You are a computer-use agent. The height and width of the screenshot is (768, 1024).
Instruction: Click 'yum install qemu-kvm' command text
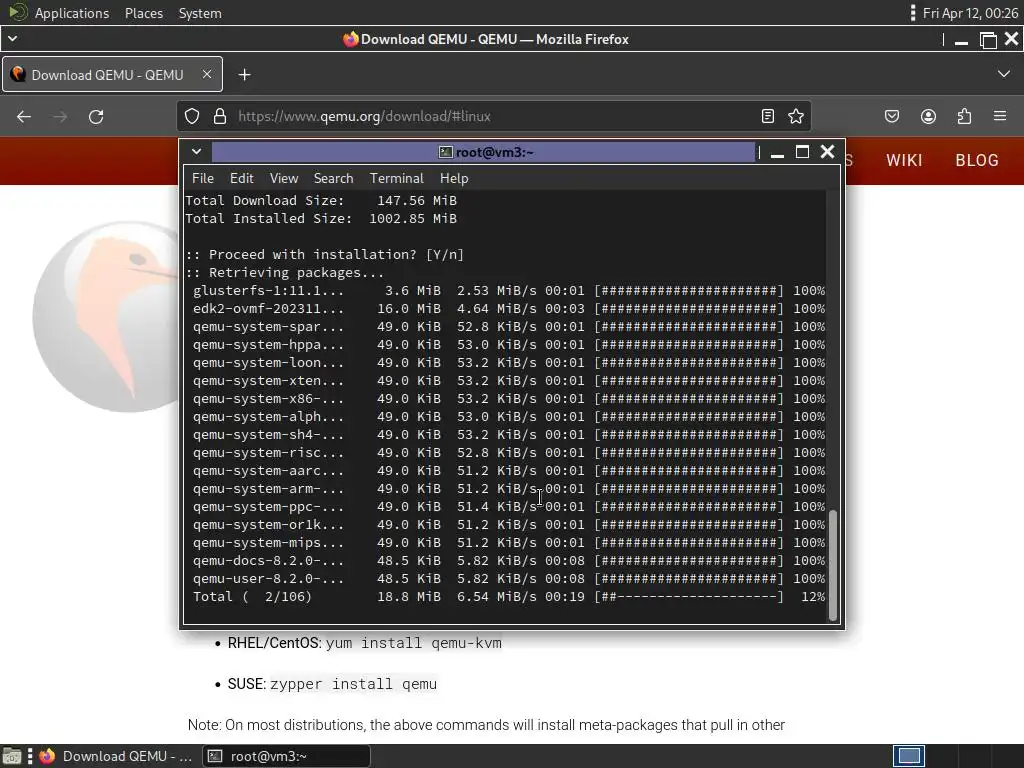tap(413, 643)
